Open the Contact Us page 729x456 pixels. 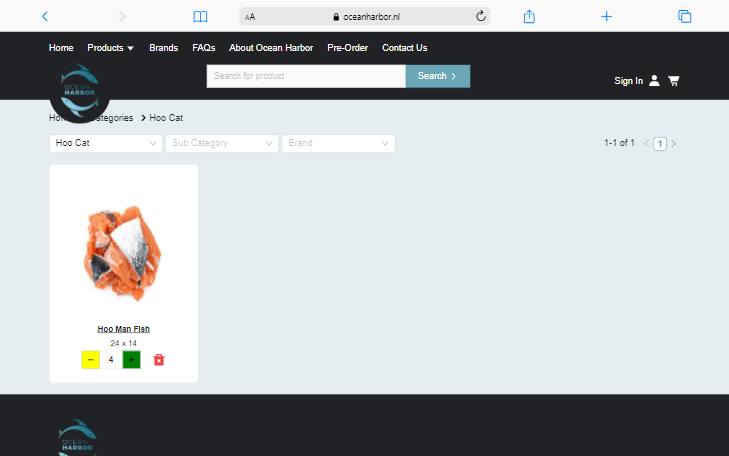(x=404, y=48)
